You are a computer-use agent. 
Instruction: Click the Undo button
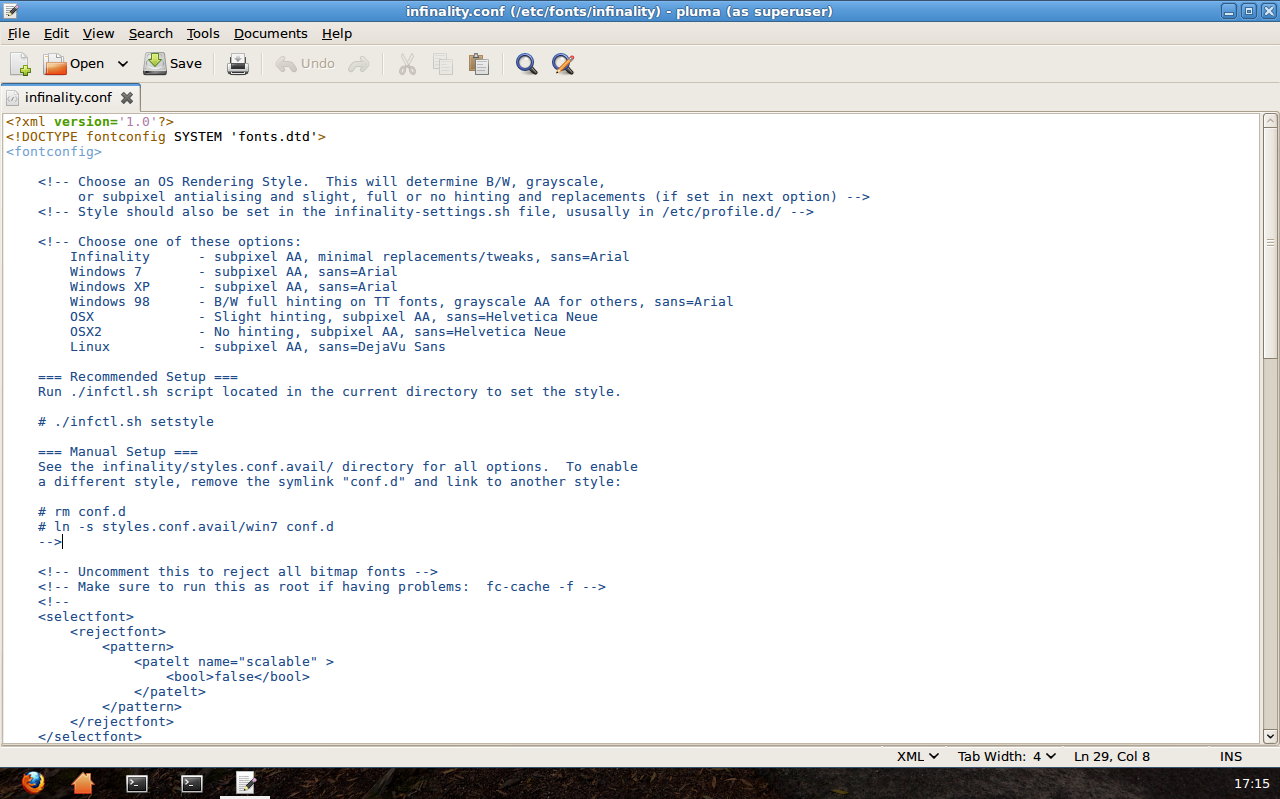[x=306, y=64]
